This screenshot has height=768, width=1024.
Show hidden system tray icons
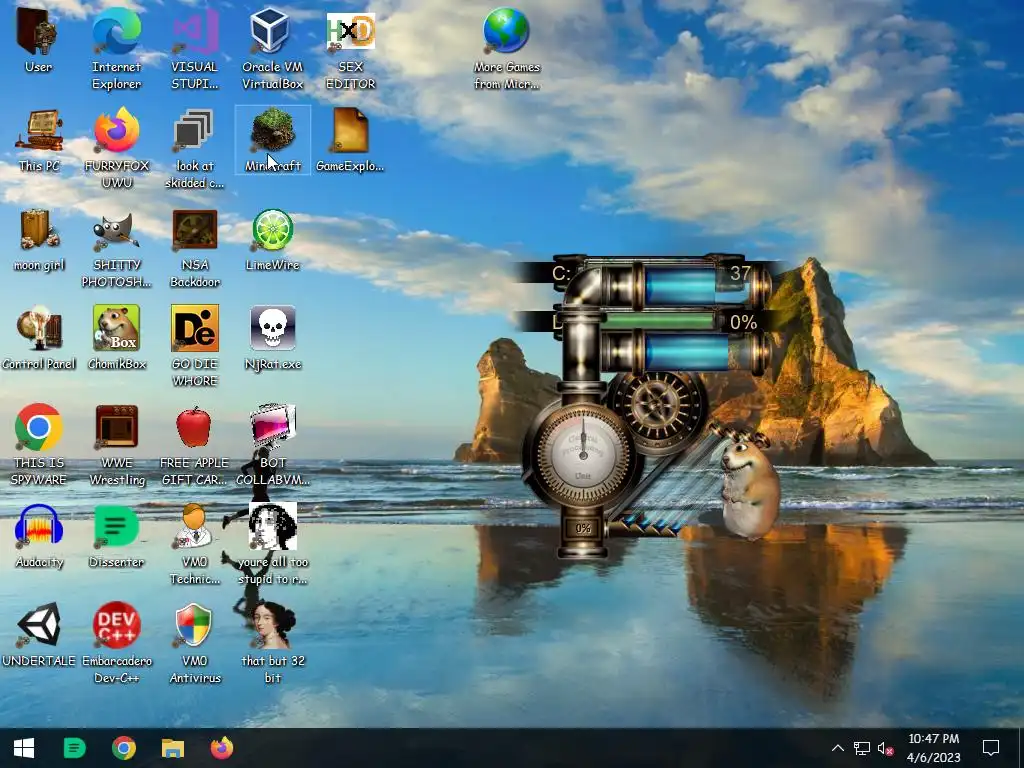(838, 748)
